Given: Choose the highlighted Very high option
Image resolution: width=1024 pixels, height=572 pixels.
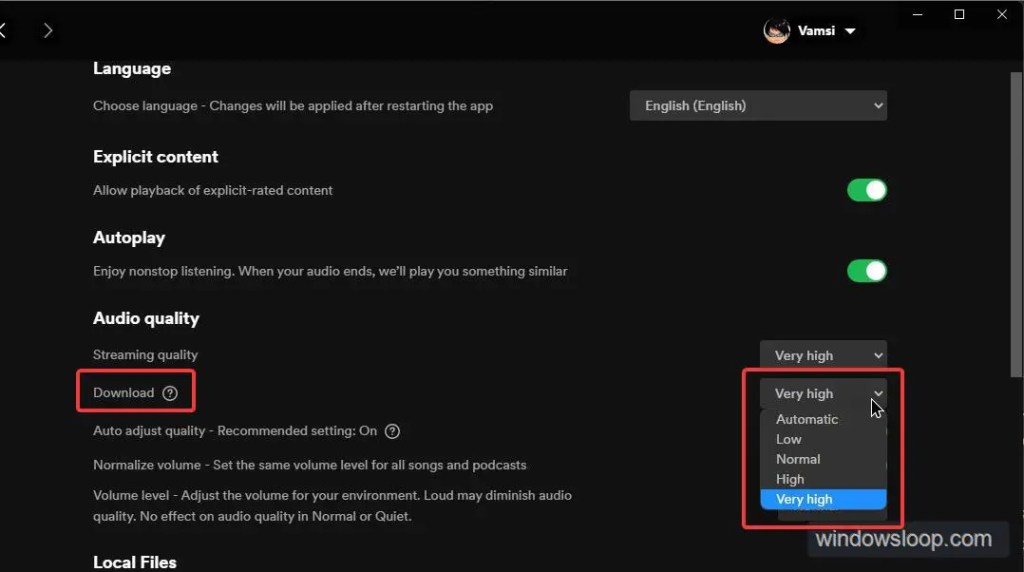Looking at the screenshot, I should point(823,499).
